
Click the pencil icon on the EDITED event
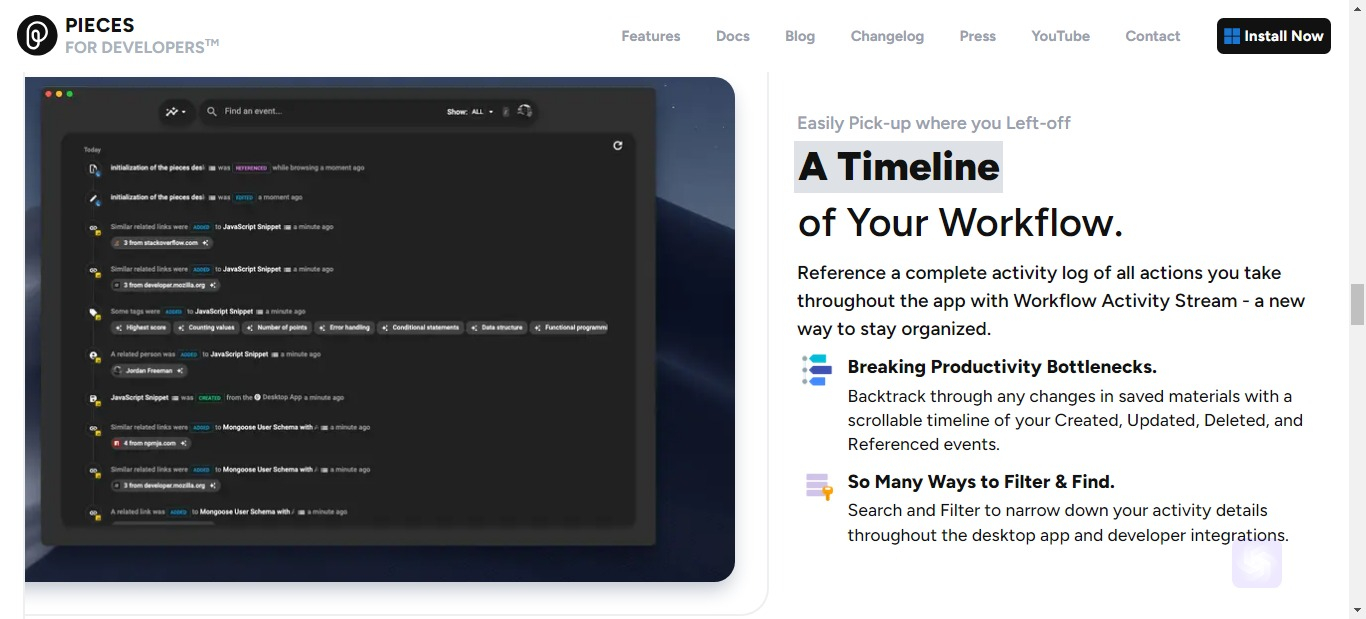94,199
